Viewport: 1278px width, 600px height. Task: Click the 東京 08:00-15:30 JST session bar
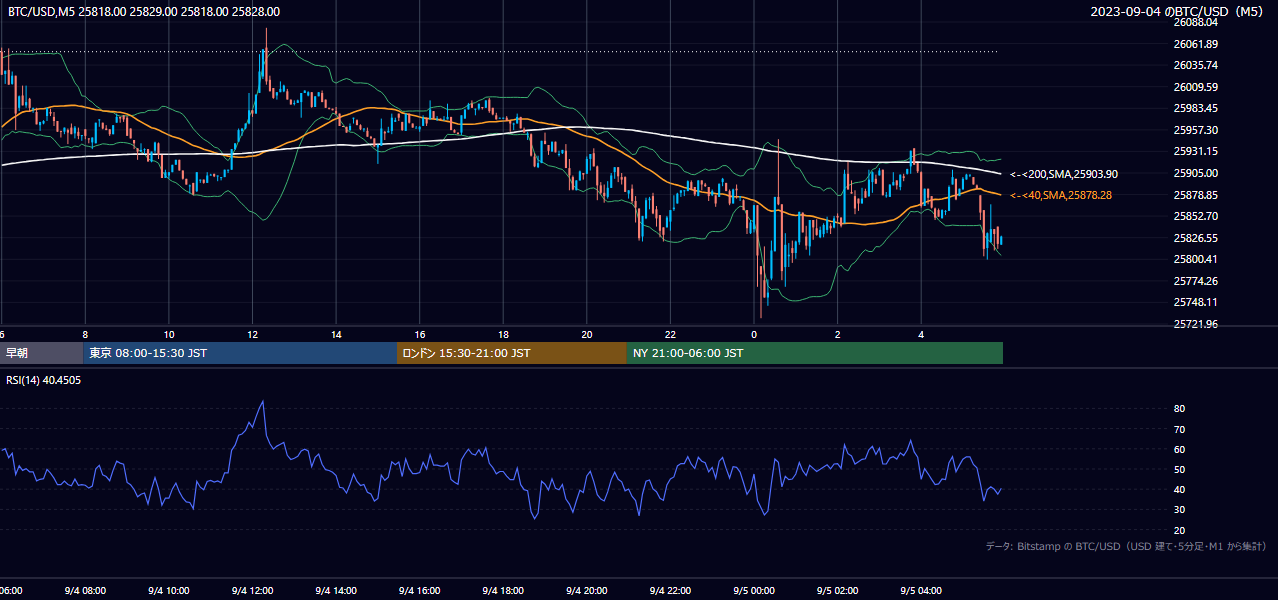(240, 353)
